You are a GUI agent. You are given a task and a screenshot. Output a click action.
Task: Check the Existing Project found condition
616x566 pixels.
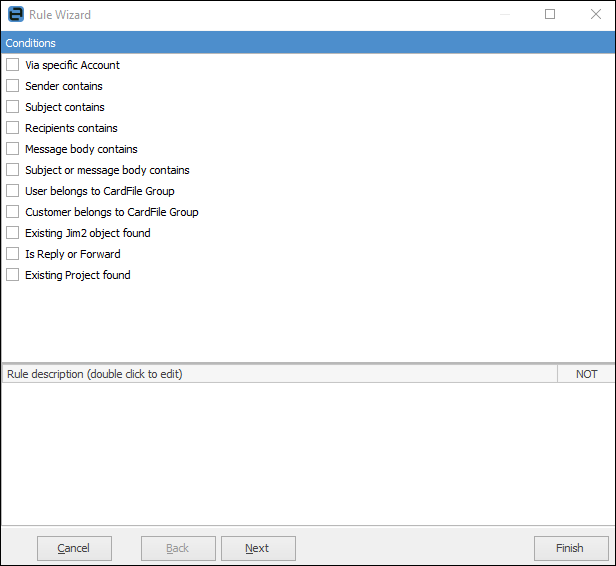[13, 275]
